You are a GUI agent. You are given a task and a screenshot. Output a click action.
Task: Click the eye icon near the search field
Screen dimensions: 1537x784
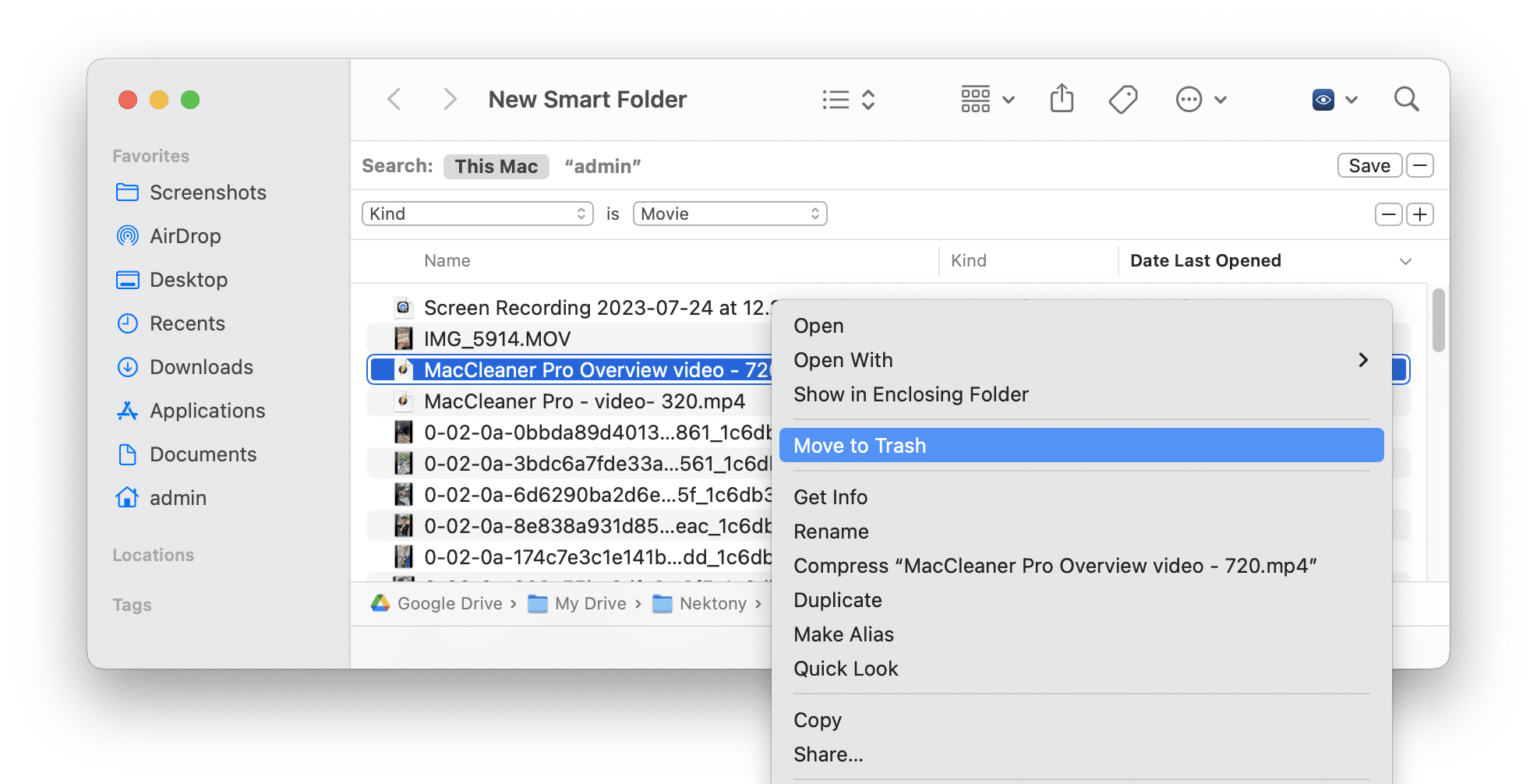pos(1323,99)
